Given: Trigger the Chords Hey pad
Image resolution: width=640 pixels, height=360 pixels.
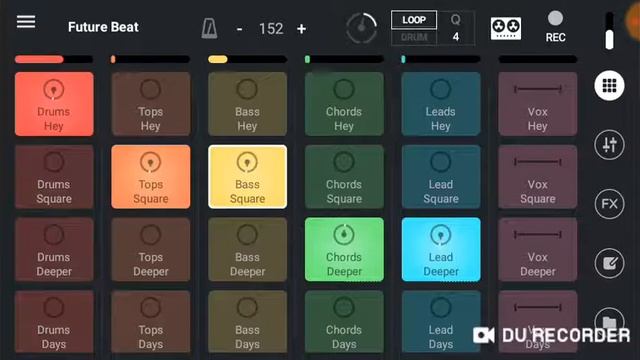Looking at the screenshot, I should [344, 104].
